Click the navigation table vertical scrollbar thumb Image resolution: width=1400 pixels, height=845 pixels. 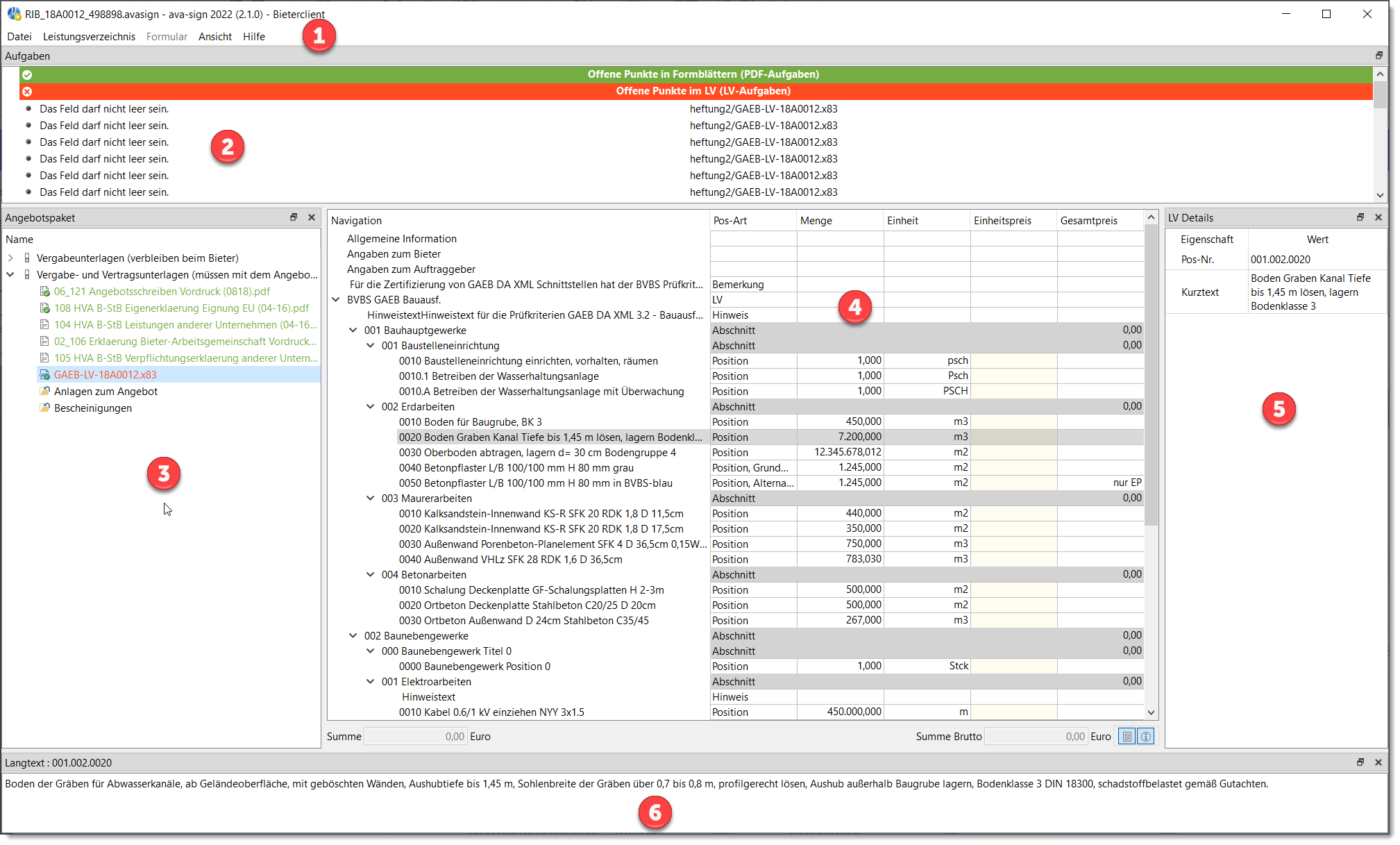(x=1152, y=375)
